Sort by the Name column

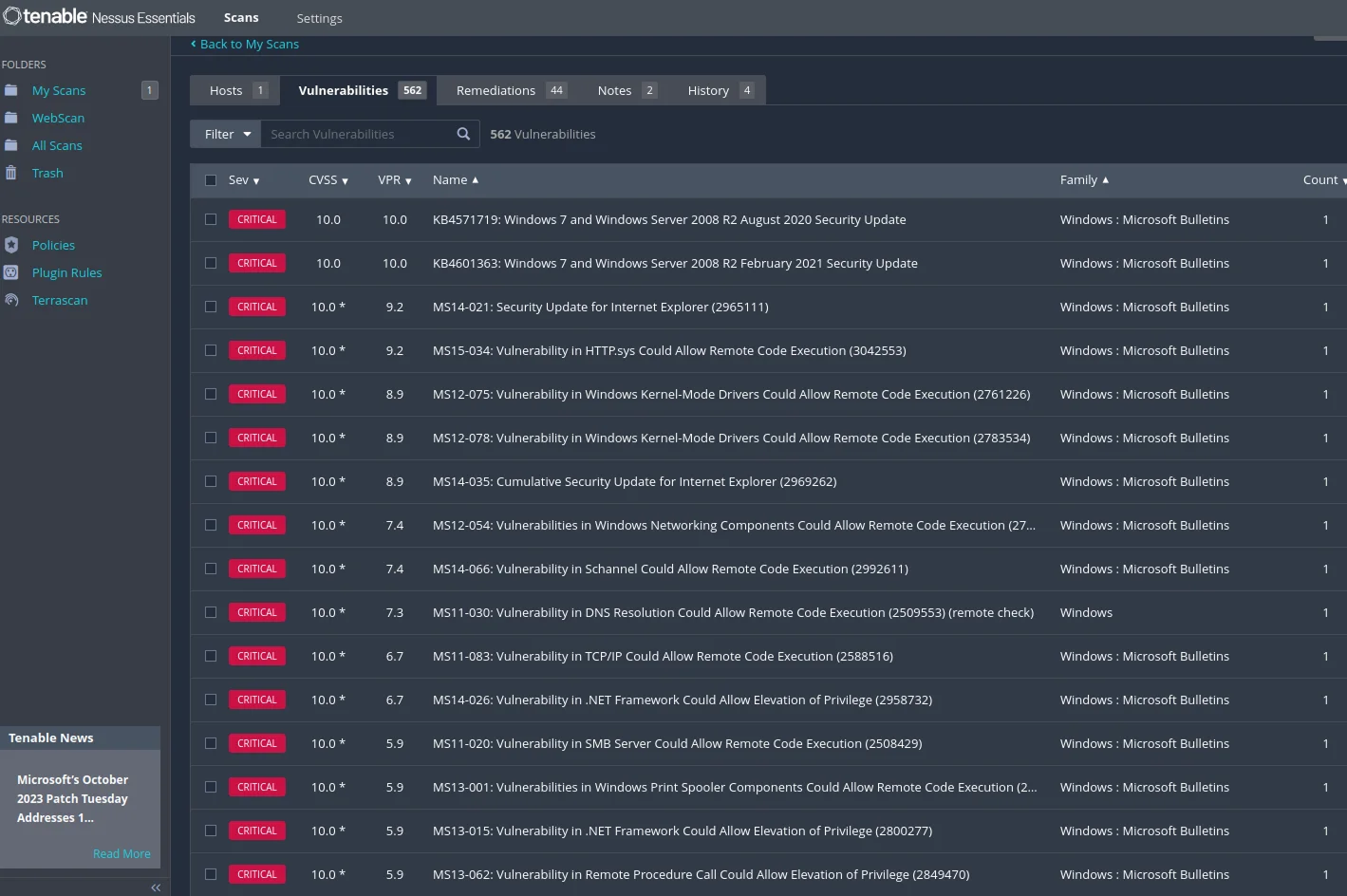pyautogui.click(x=456, y=180)
